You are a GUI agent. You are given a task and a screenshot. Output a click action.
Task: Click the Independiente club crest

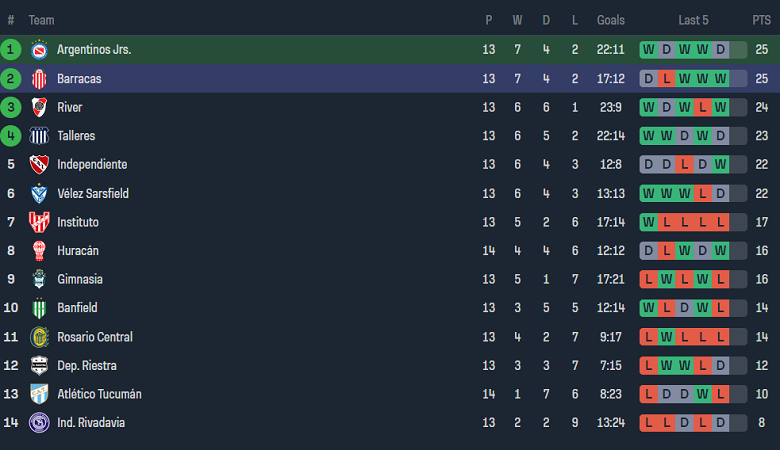(x=39, y=165)
